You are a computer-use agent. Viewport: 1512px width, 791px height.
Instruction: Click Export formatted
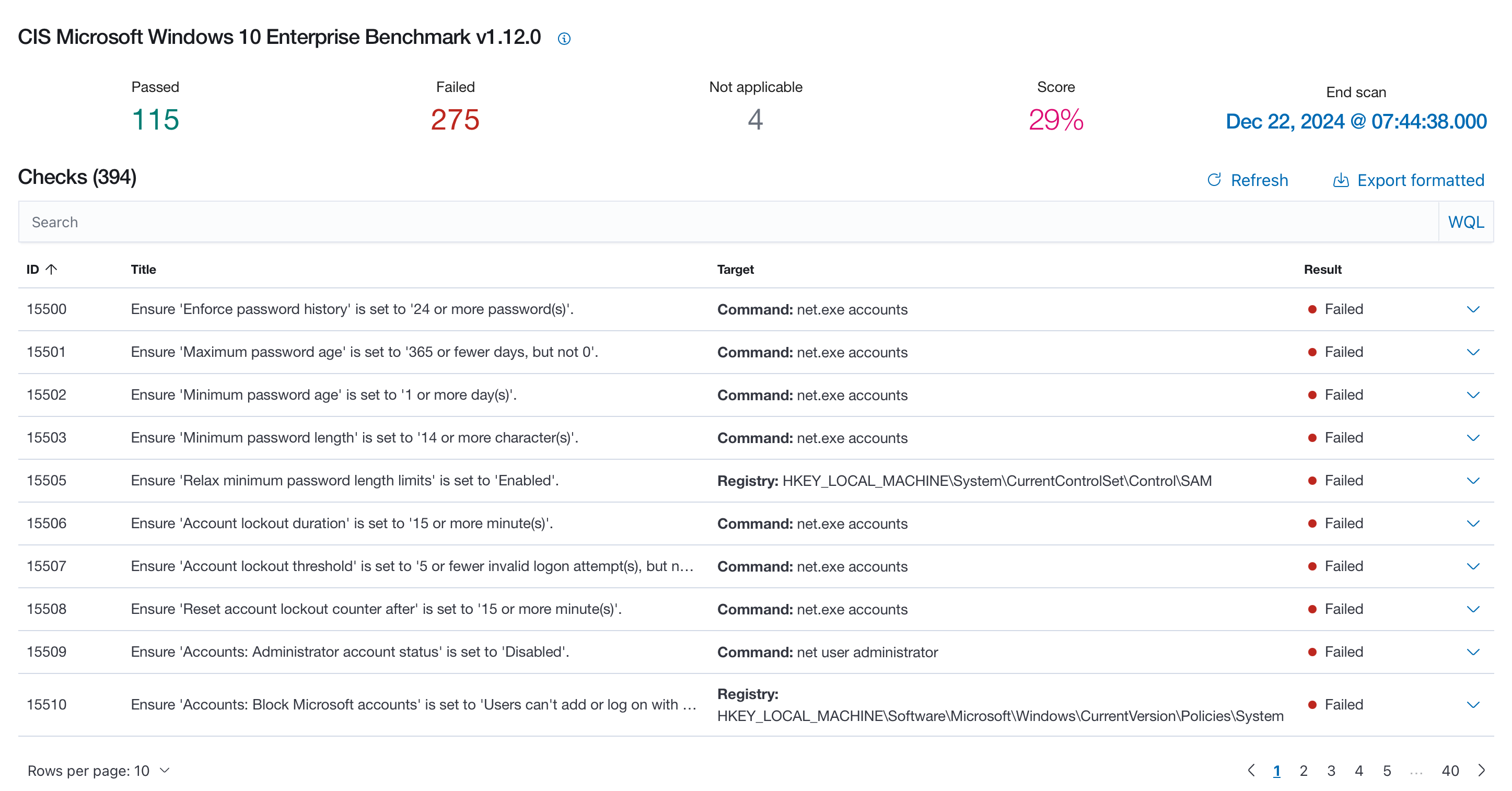pyautogui.click(x=1408, y=180)
